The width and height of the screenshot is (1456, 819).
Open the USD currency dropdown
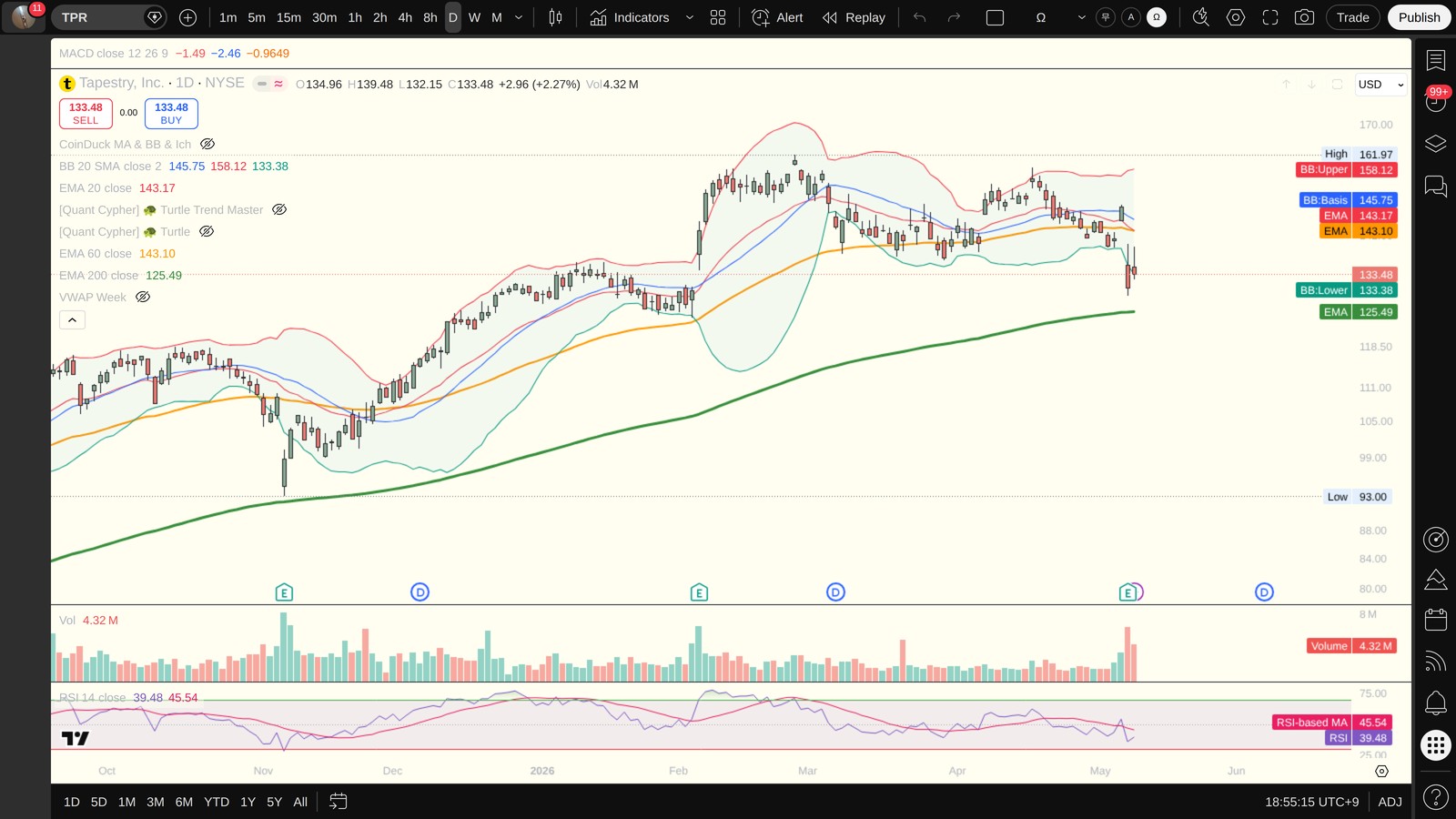pyautogui.click(x=1381, y=84)
